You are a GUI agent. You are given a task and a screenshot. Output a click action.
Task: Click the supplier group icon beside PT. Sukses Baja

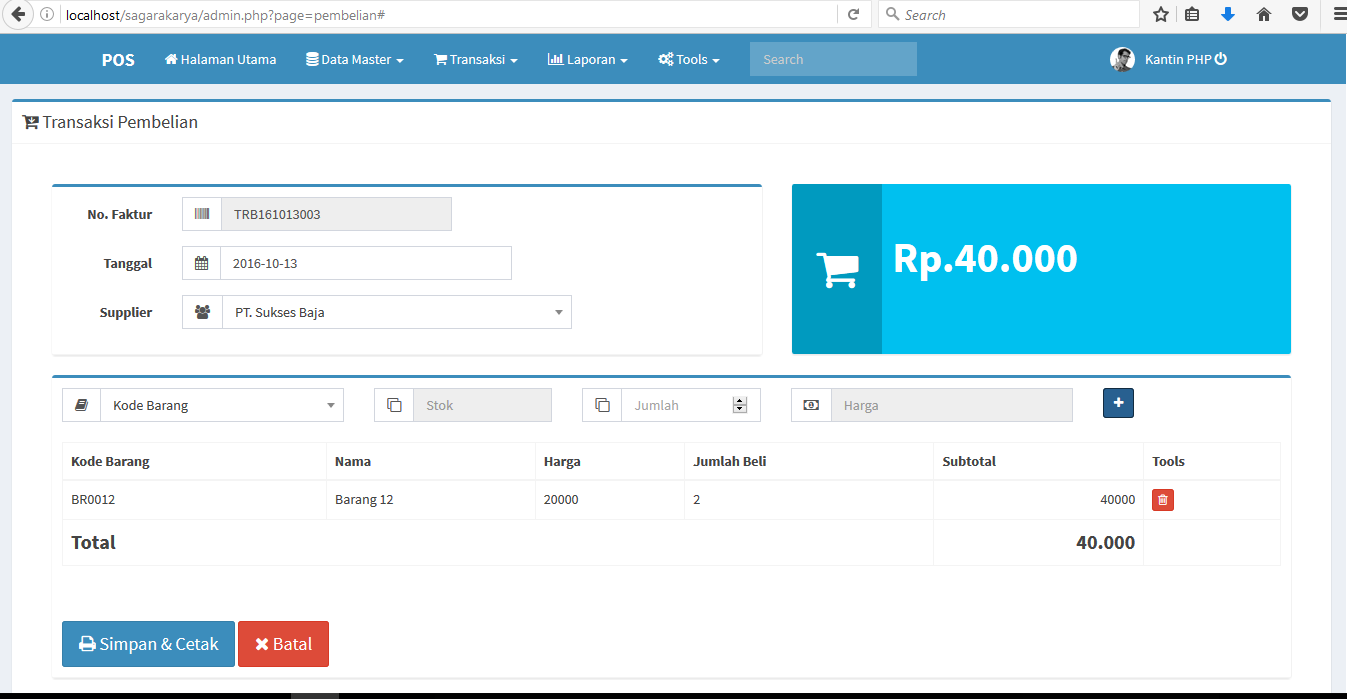tap(201, 311)
